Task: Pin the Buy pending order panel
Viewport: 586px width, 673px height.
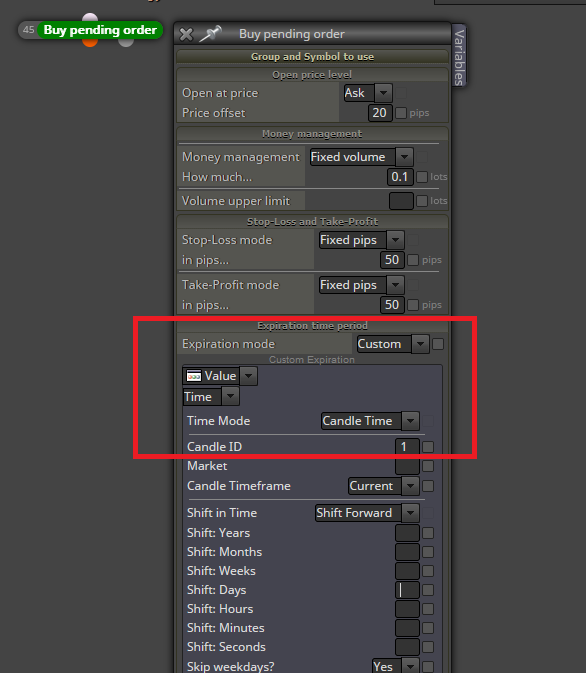Action: [x=210, y=33]
